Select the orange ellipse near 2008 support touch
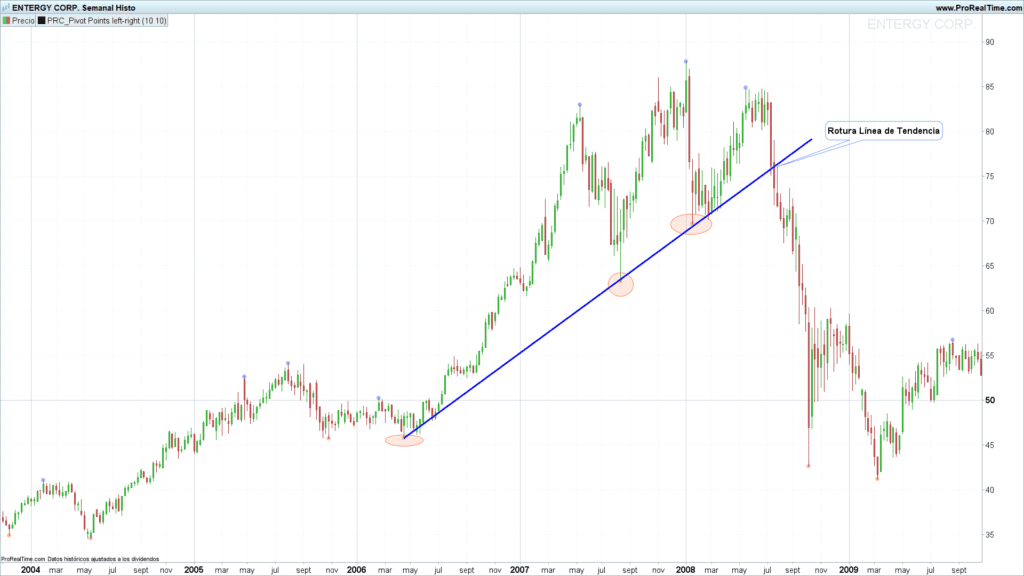 (691, 224)
